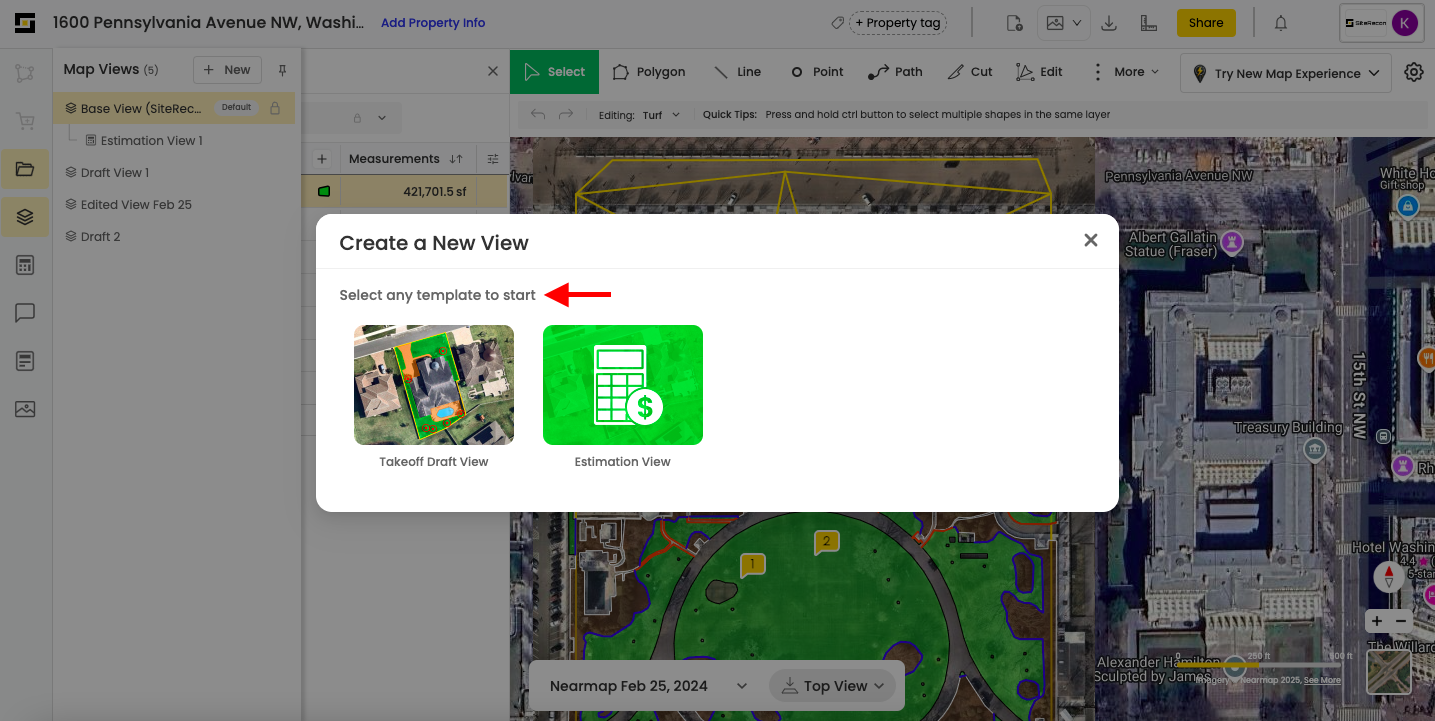Open the image gallery sidebar icon
Viewport: 1435px width, 721px height.
tap(25, 409)
